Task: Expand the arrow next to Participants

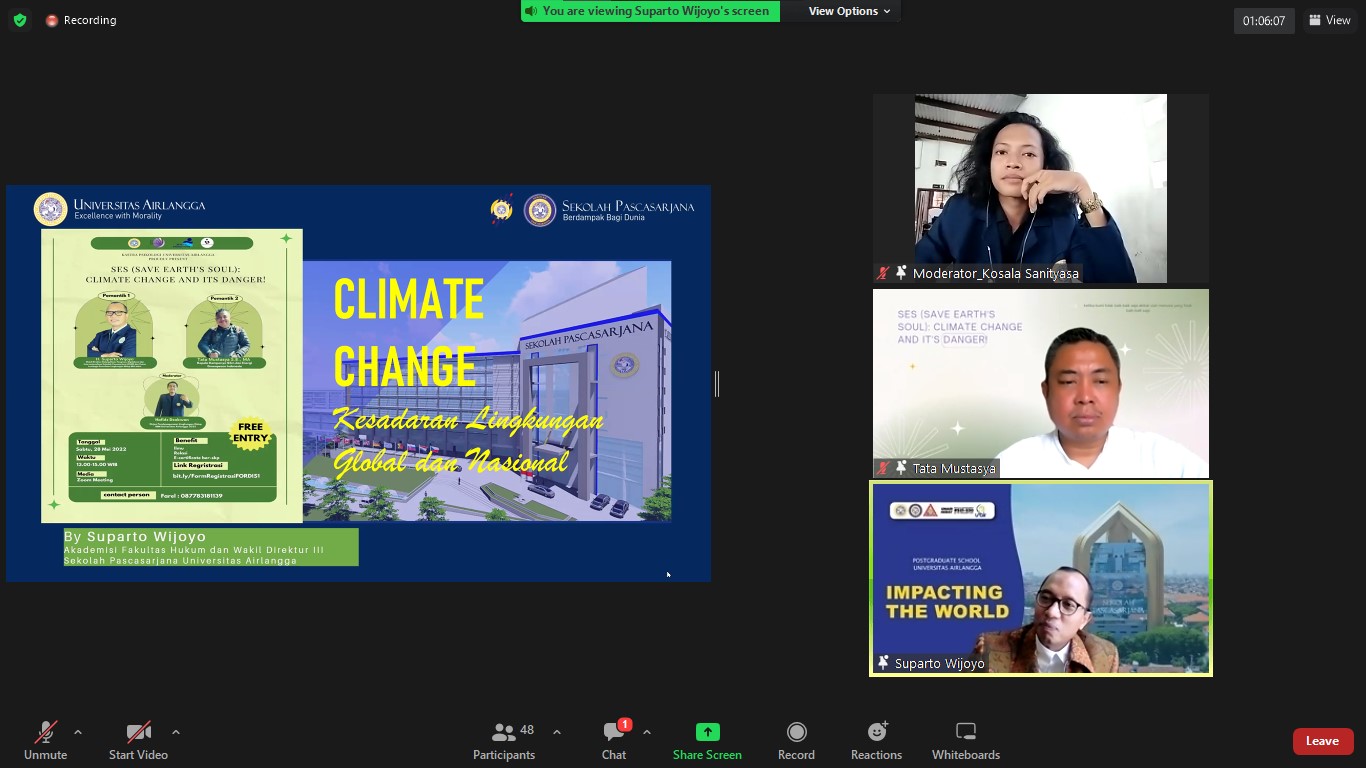Action: [557, 732]
